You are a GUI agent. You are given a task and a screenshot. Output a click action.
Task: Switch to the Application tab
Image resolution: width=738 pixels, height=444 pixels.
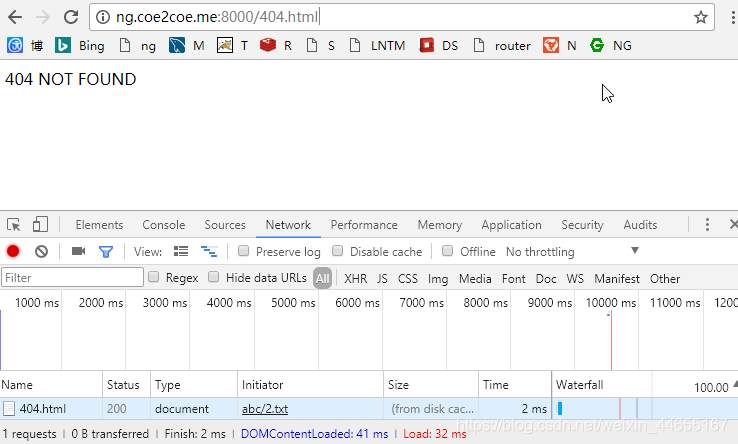511,225
